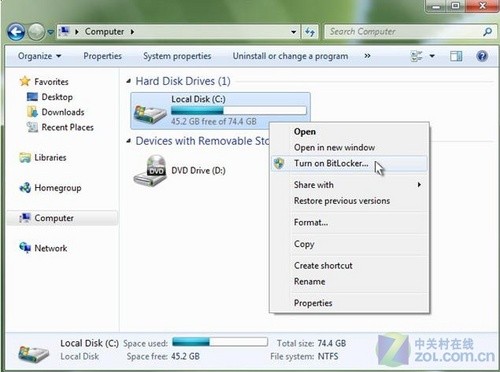The image size is (500, 372).
Task: Click Uninstall or change a program
Action: (x=290, y=56)
